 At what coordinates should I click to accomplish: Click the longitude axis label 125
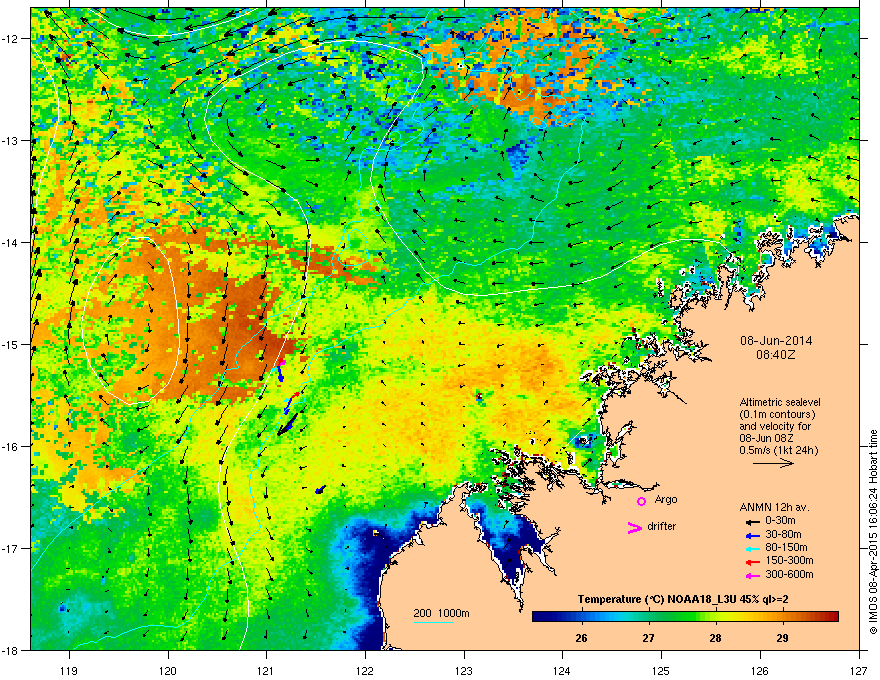662,670
